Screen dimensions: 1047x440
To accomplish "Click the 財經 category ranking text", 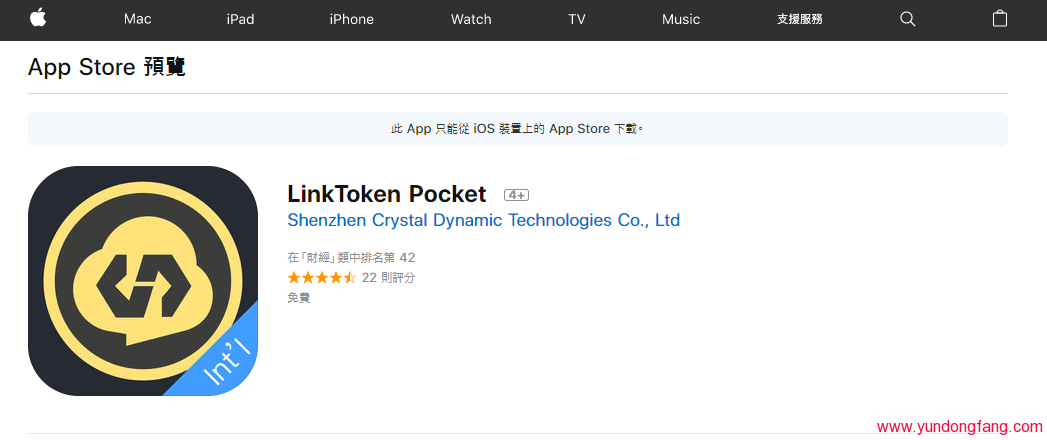I will (x=351, y=258).
